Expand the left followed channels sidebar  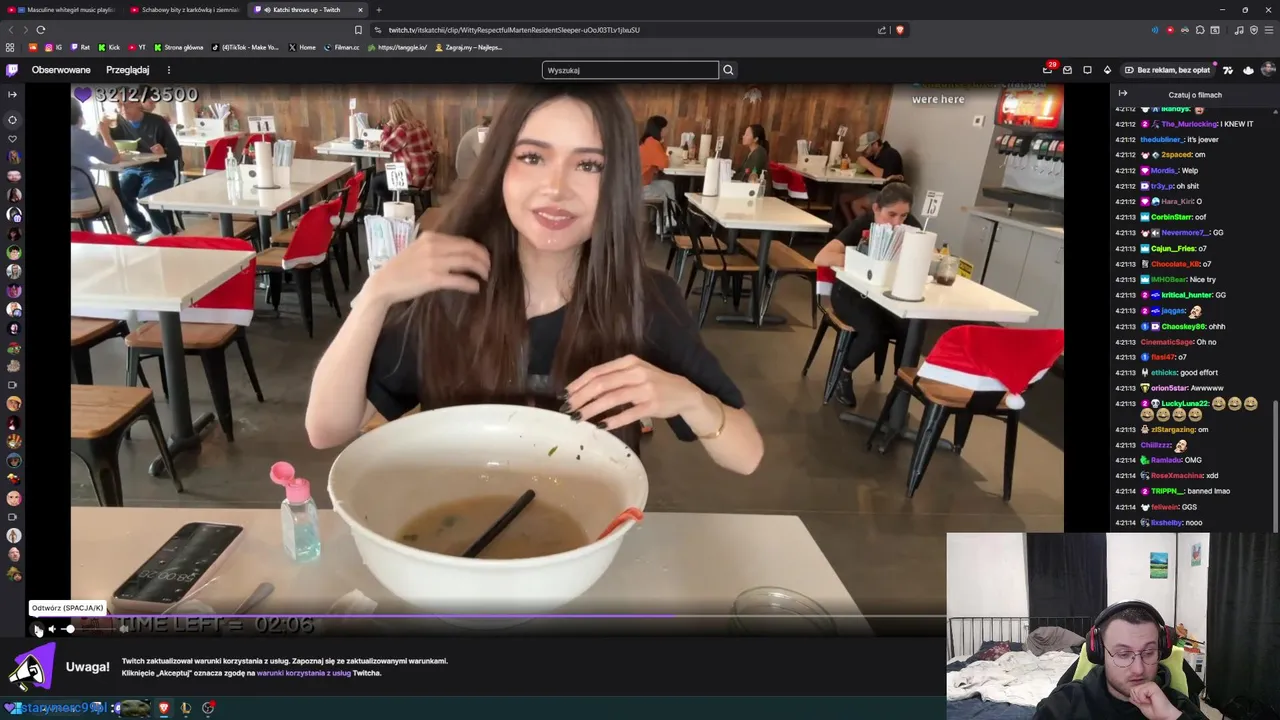[x=12, y=94]
